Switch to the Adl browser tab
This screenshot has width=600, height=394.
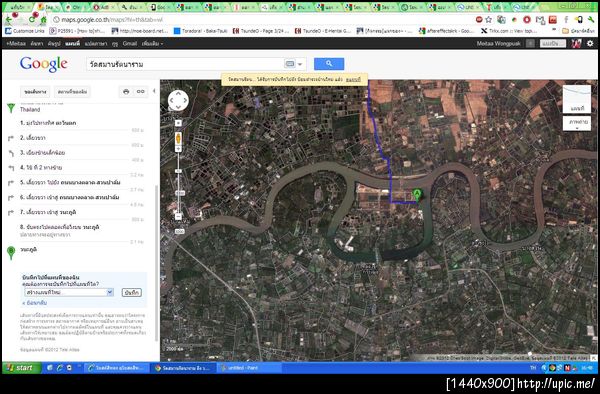tap(105, 7)
